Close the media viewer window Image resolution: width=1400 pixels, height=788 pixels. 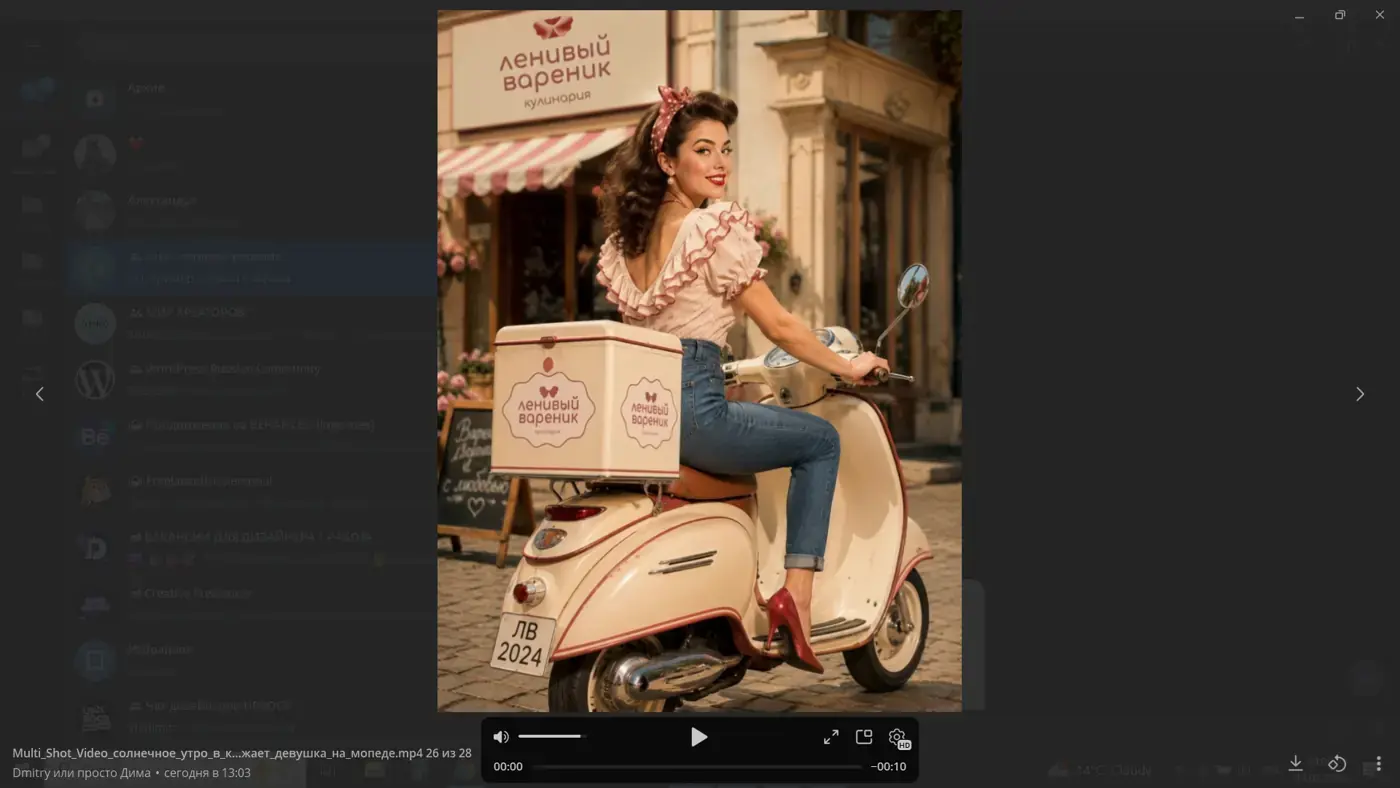[1380, 15]
